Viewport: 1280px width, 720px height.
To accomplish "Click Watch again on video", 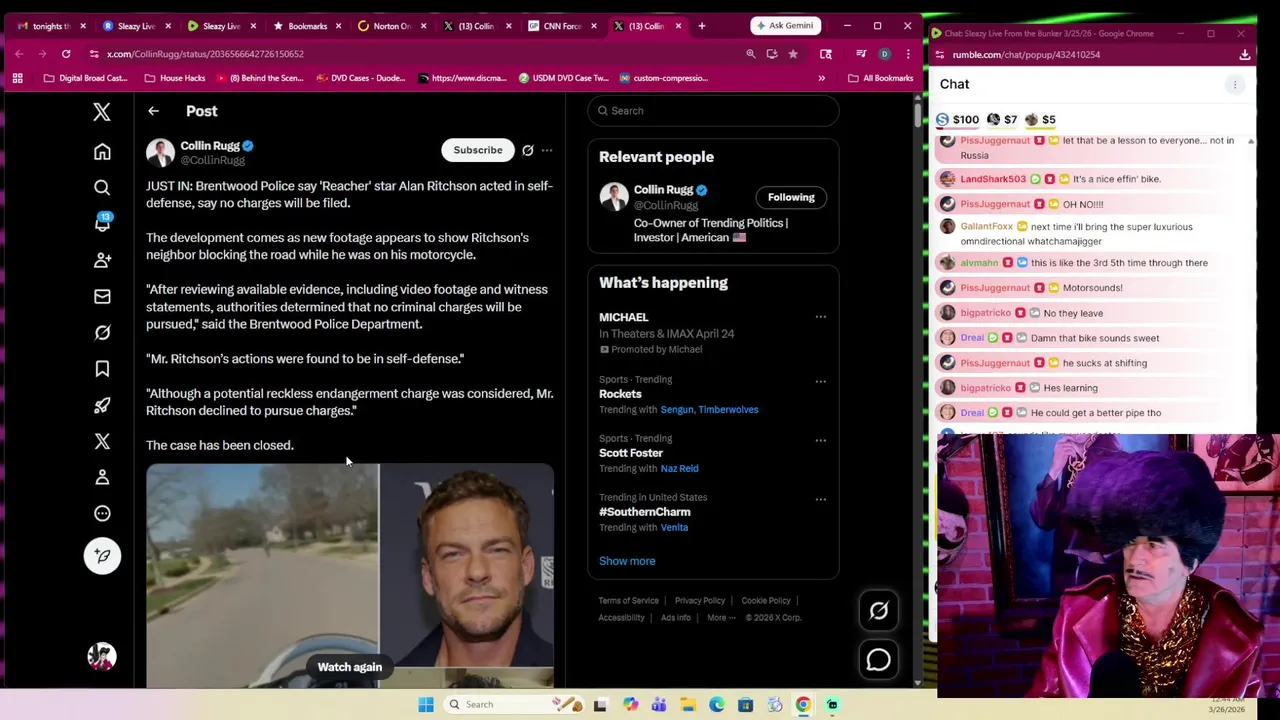I will 350,667.
